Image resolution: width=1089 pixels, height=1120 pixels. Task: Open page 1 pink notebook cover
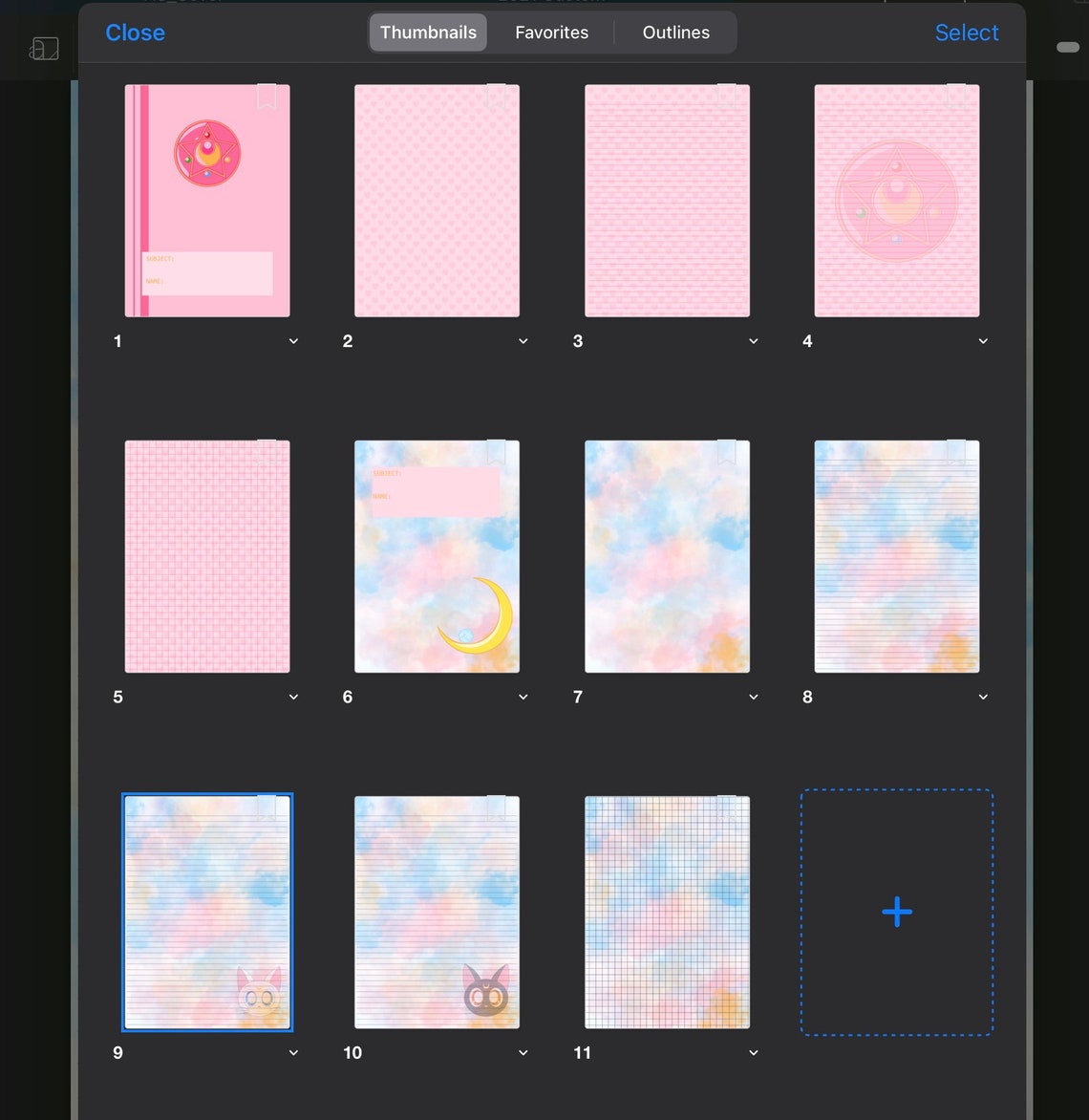[207, 201]
